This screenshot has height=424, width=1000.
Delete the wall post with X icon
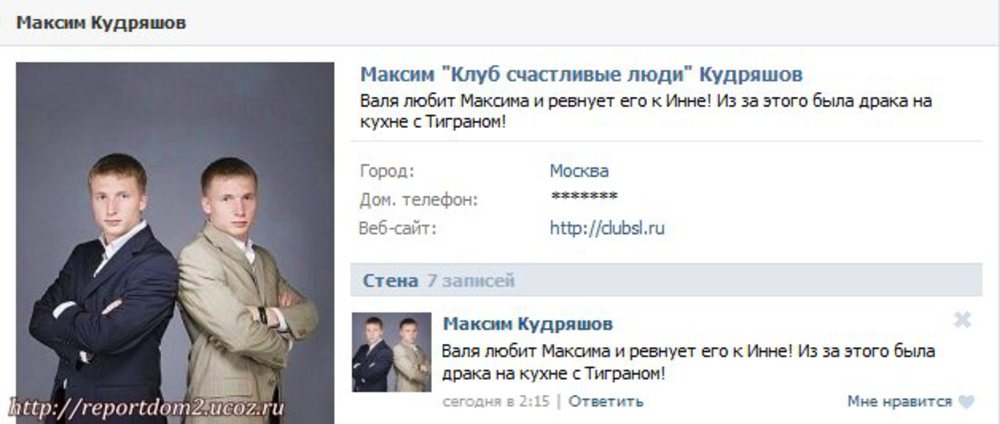[962, 320]
